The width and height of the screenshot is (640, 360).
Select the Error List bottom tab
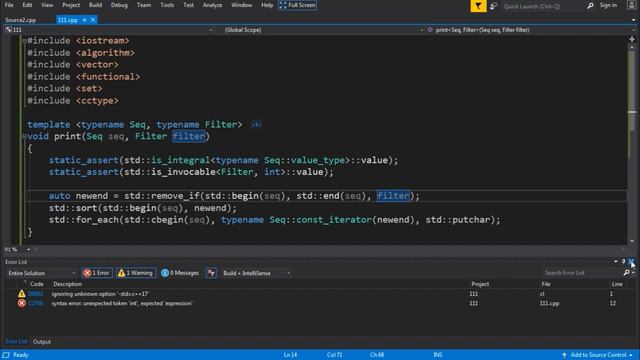[x=16, y=341]
